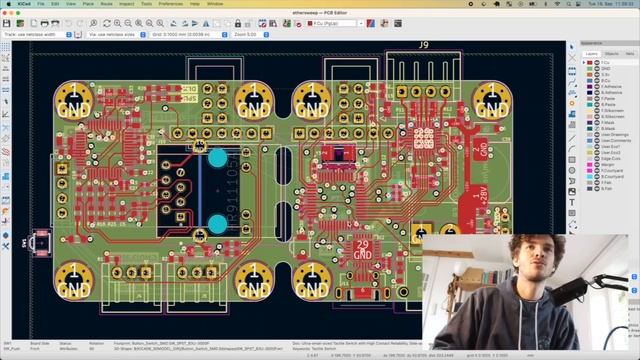This screenshot has width=640, height=360.
Task: Open the active layer F.Cu selector
Action: [335, 23]
